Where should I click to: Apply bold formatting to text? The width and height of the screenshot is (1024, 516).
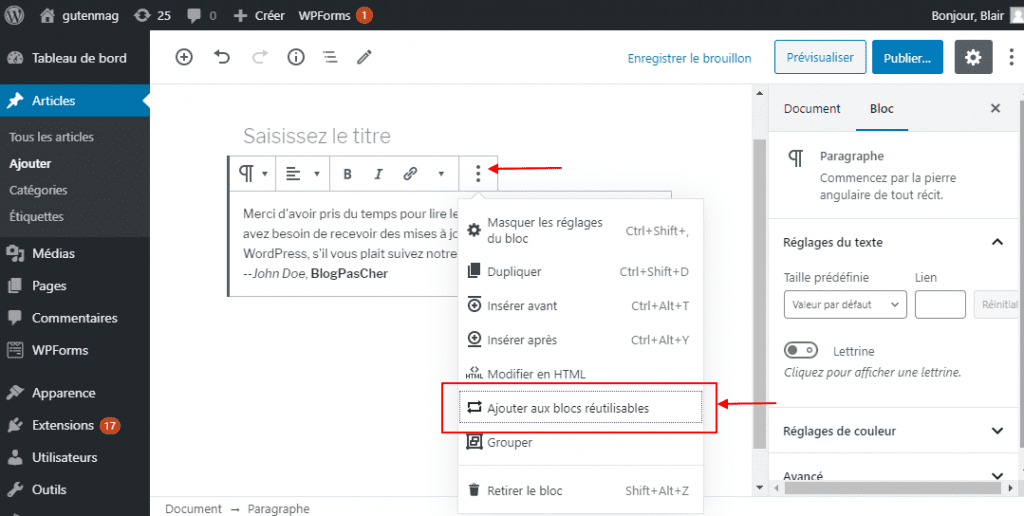coord(347,174)
